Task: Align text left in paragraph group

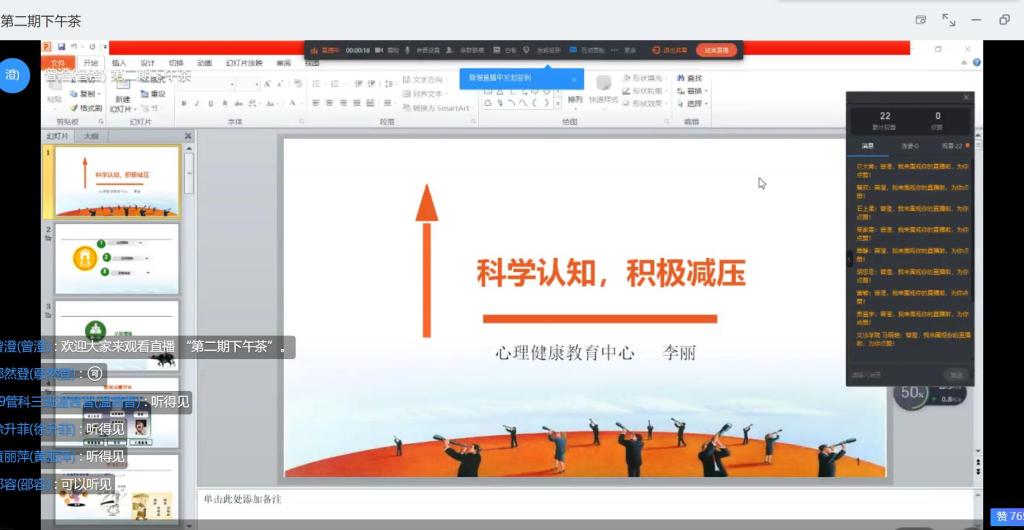Action: click(315, 103)
